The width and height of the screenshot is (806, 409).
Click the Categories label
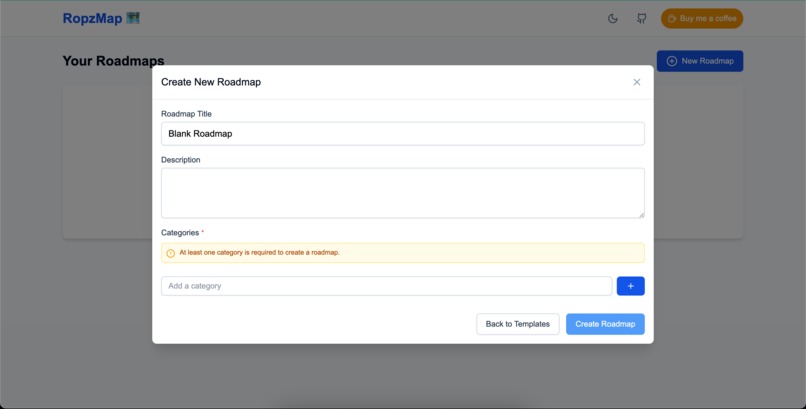[x=180, y=233]
